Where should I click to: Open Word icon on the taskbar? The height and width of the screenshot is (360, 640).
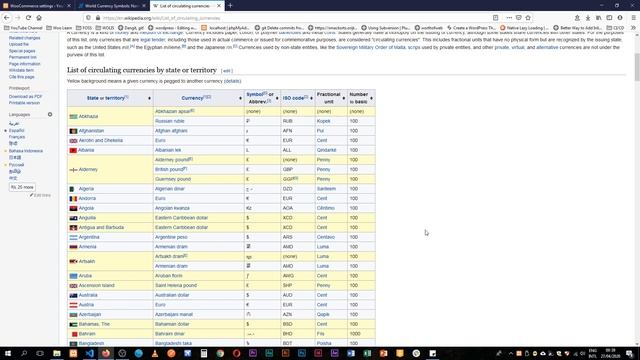tap(351, 353)
